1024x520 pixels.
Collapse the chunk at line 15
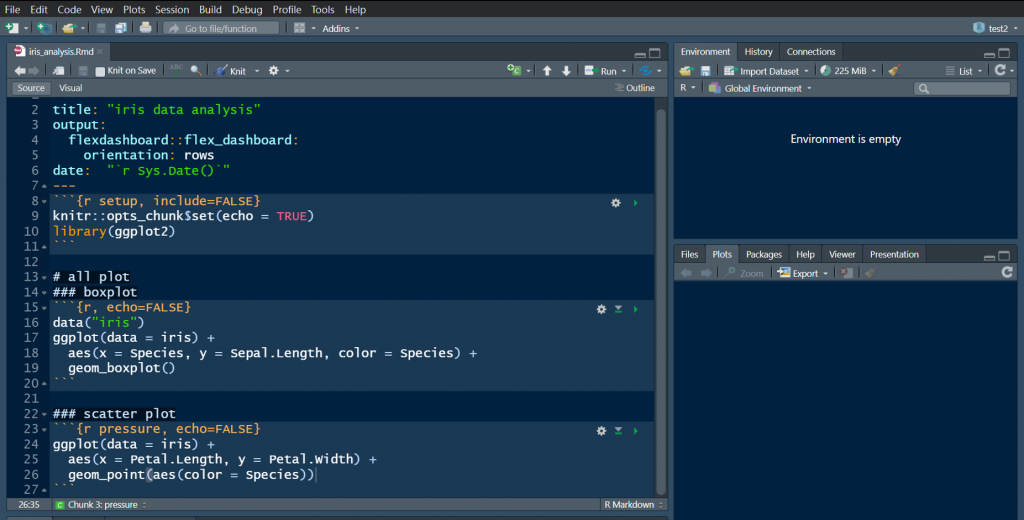(44, 308)
